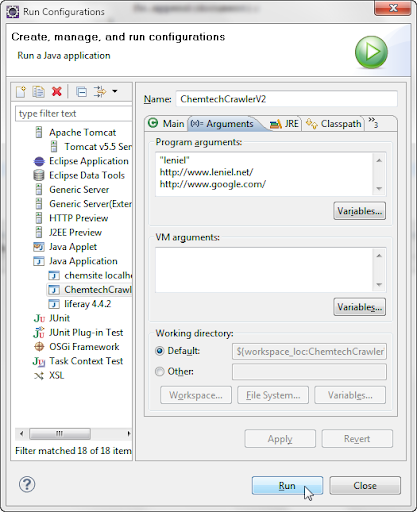
Task: Click the Collapse All toolbar icon
Action: click(82, 91)
